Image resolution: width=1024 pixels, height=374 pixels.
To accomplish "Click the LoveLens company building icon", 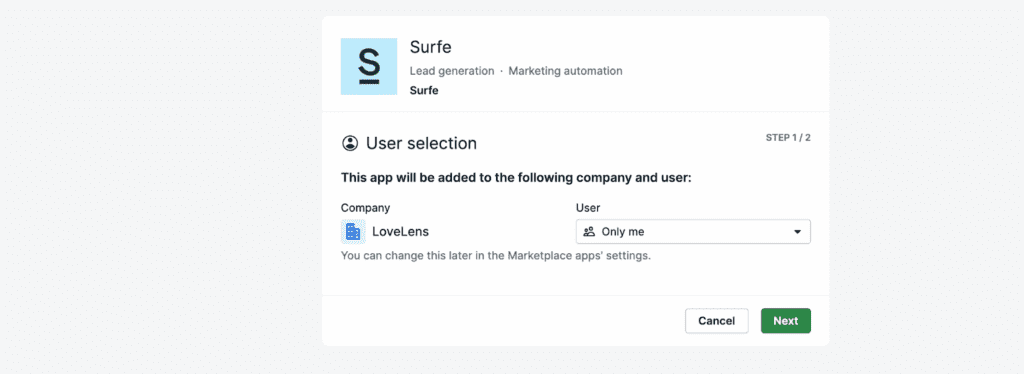I will (353, 231).
